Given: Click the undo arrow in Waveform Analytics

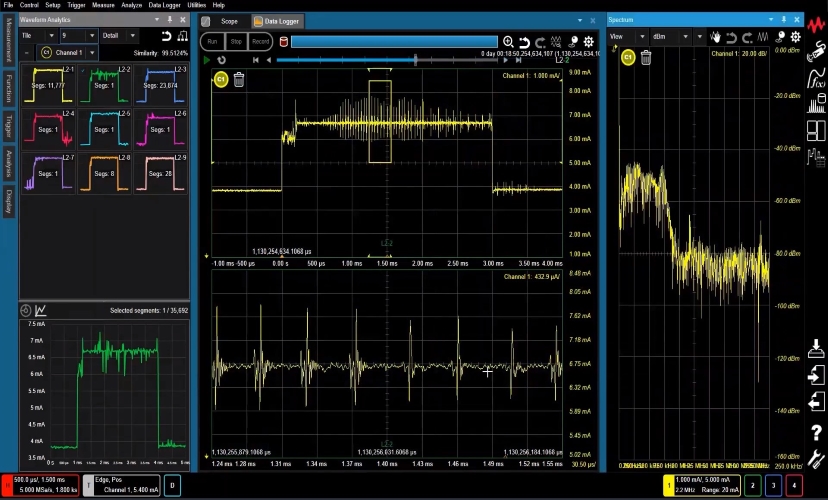Looking at the screenshot, I should pos(166,36).
